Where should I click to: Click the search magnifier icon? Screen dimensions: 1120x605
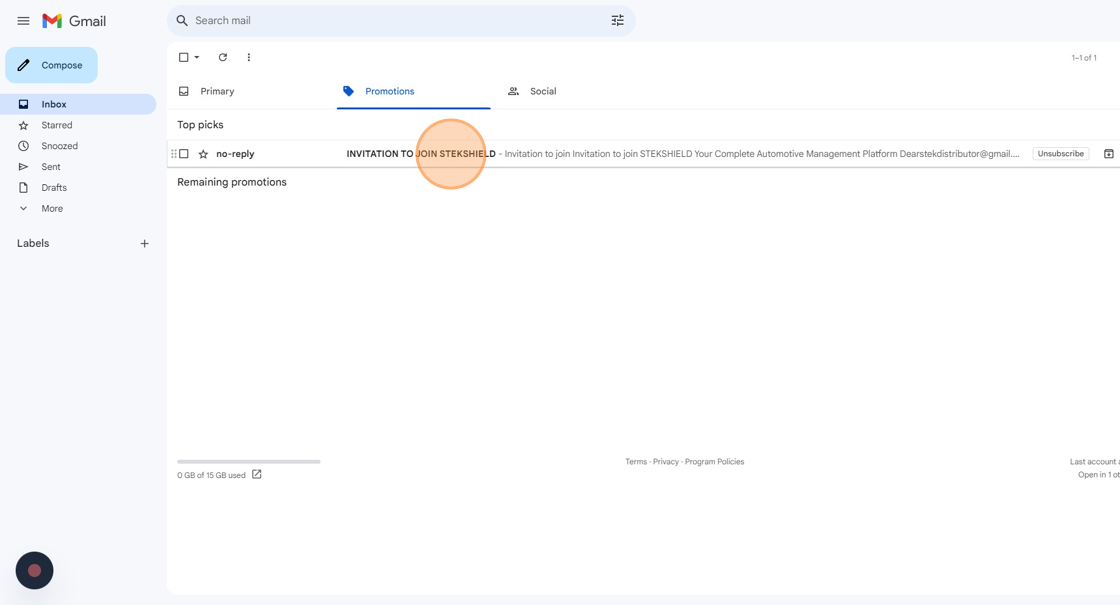click(x=182, y=21)
